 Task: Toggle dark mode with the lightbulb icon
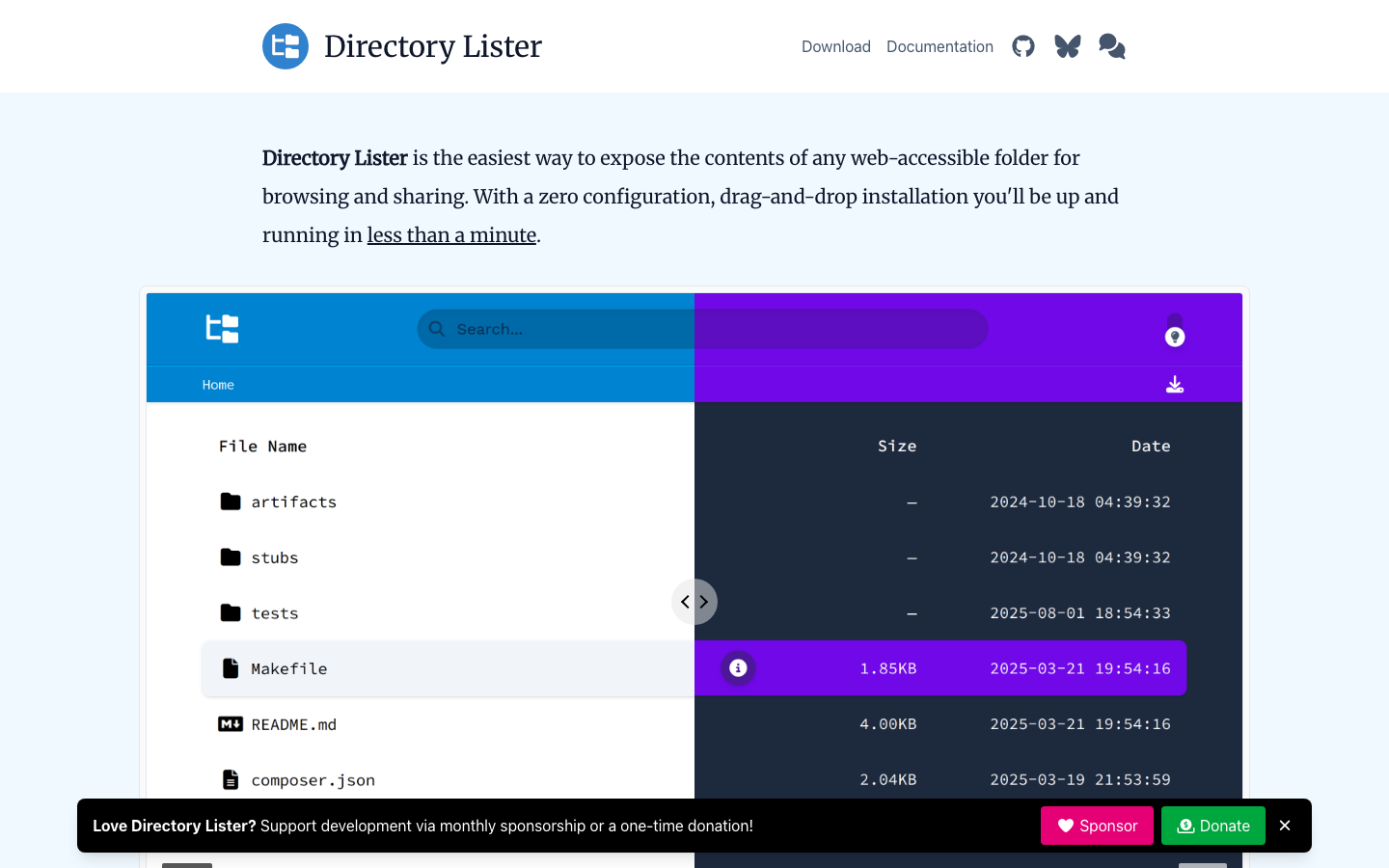coord(1174,337)
